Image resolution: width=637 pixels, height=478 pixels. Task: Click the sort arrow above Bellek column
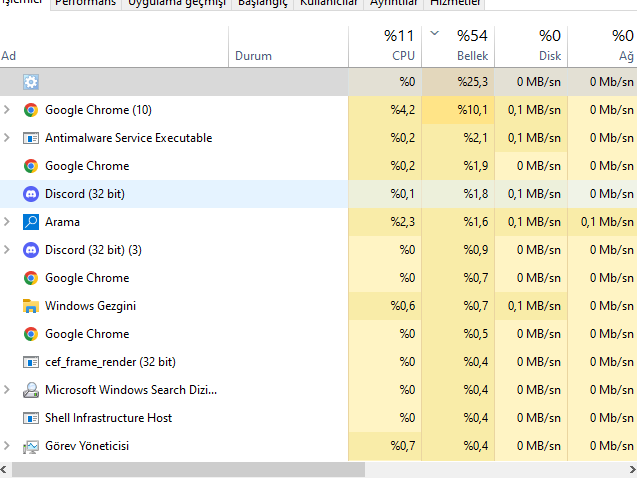(x=435, y=33)
